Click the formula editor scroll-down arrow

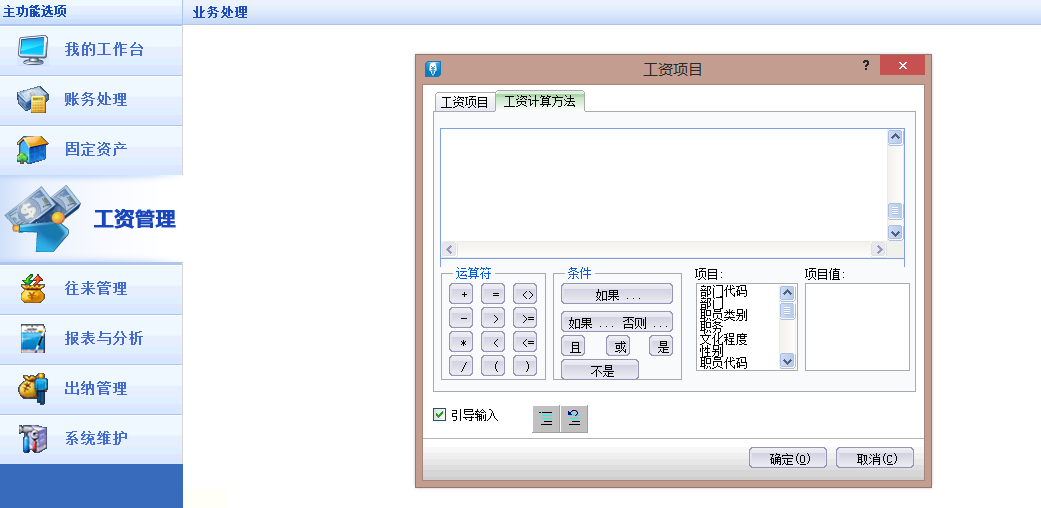[895, 232]
